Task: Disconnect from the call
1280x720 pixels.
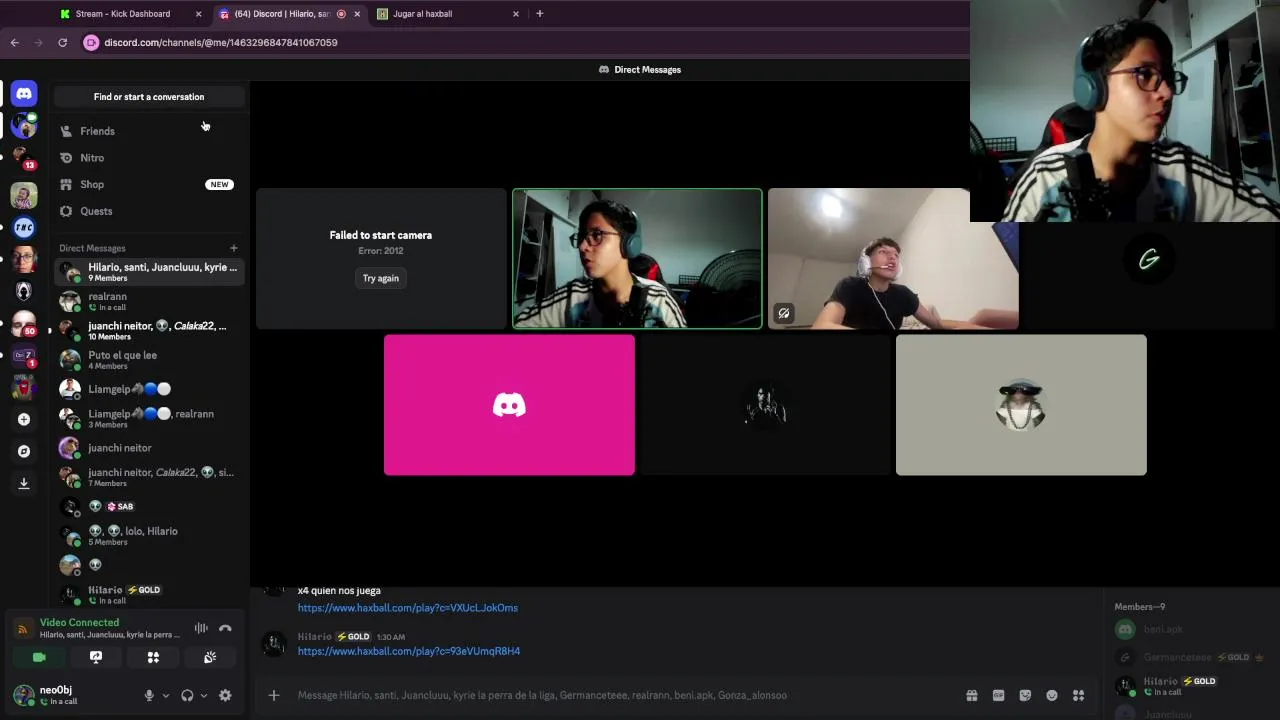Action: tap(225, 628)
